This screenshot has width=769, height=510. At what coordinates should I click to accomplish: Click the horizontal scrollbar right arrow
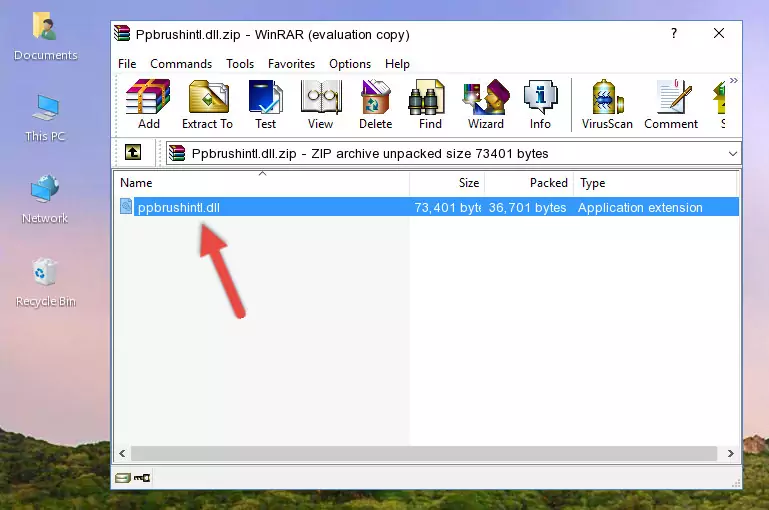click(x=730, y=454)
